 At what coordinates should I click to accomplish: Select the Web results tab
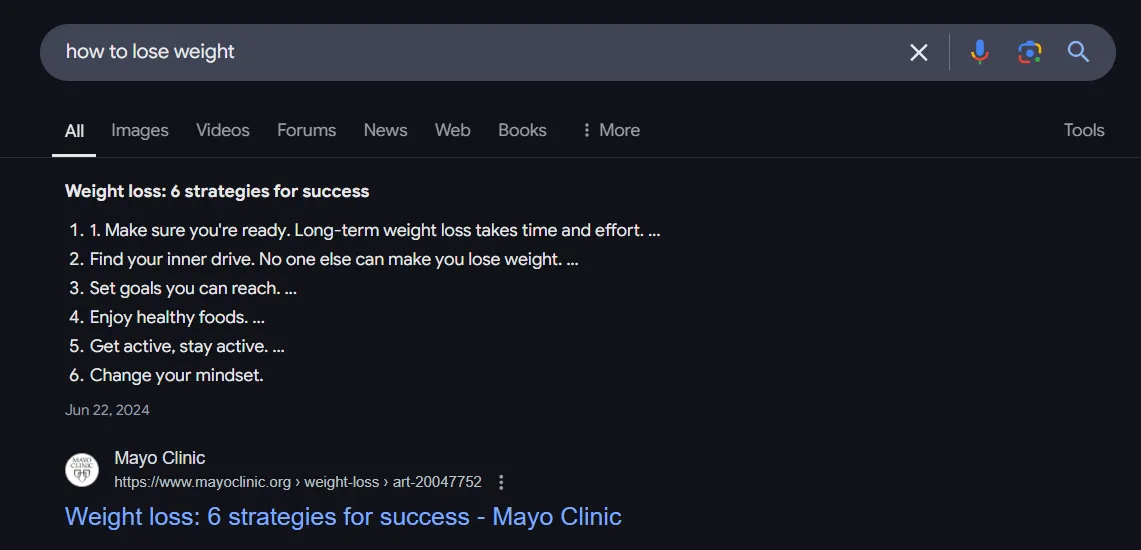[x=453, y=130]
